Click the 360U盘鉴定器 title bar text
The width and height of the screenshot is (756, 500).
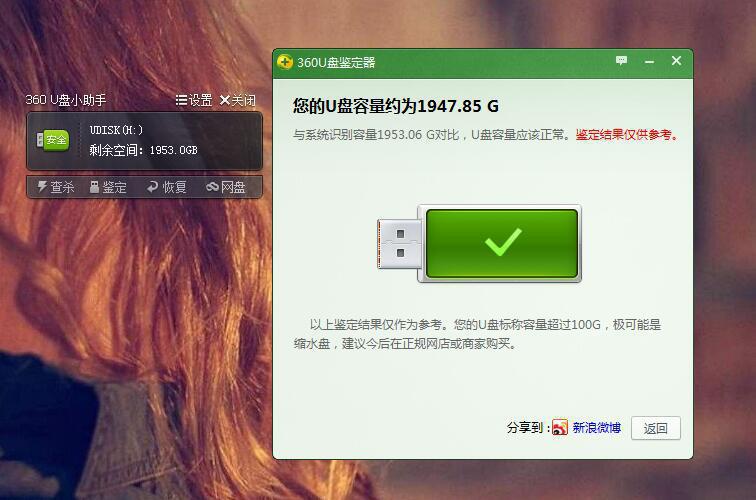point(336,63)
